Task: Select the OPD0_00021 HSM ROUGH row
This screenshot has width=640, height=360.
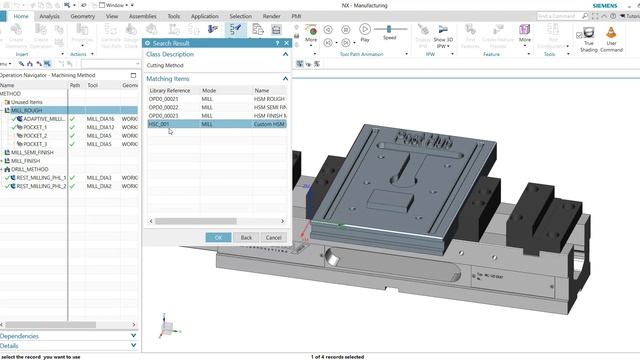Action: pos(217,99)
